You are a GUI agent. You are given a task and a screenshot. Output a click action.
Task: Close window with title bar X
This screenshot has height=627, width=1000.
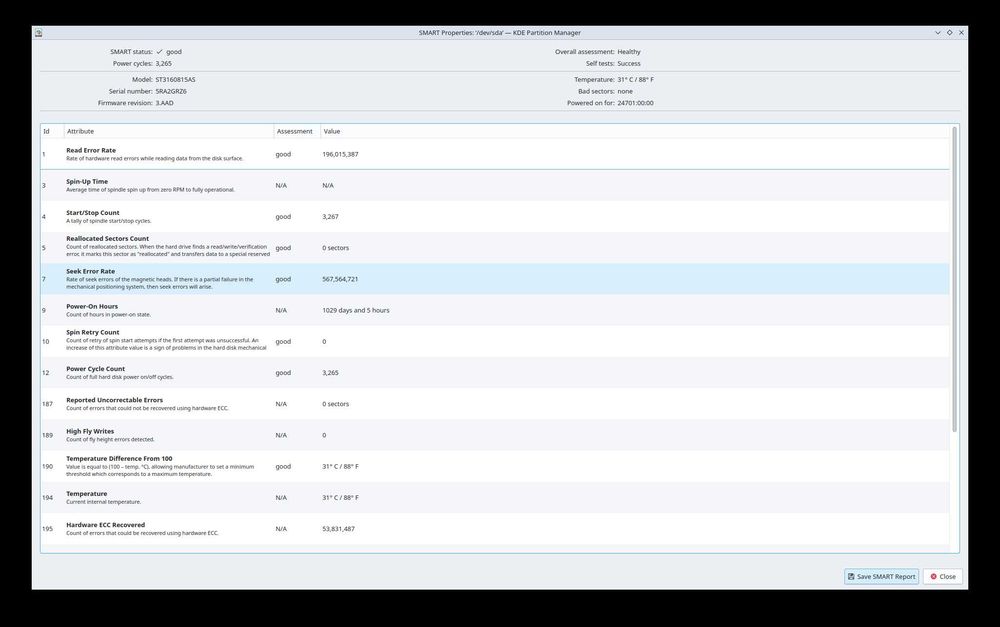pos(961,33)
